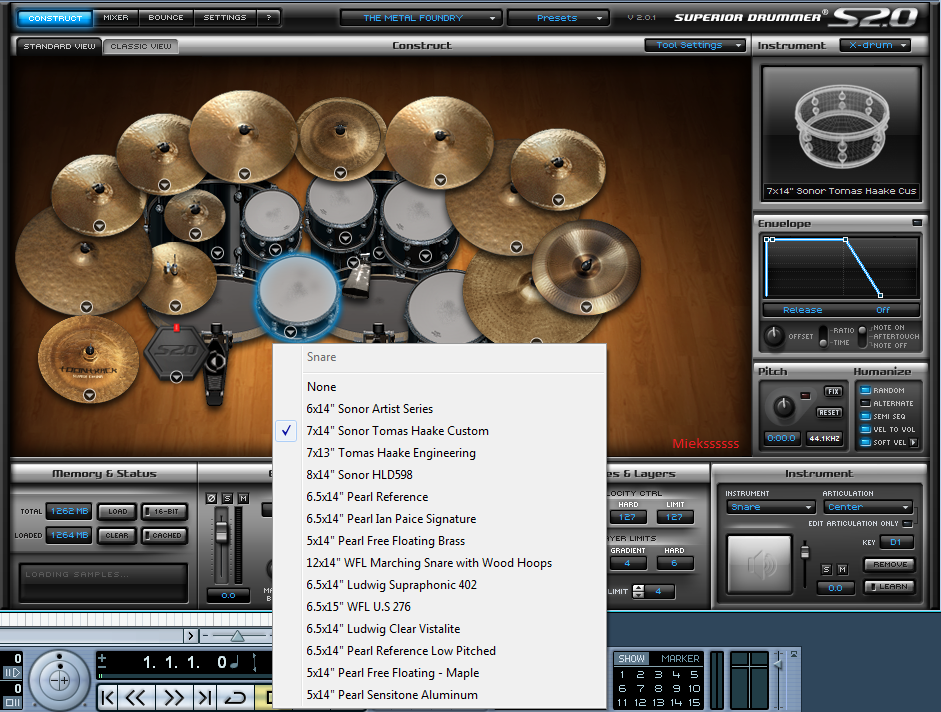The image size is (941, 712).
Task: Toggle the Random humanize option
Action: tap(865, 390)
